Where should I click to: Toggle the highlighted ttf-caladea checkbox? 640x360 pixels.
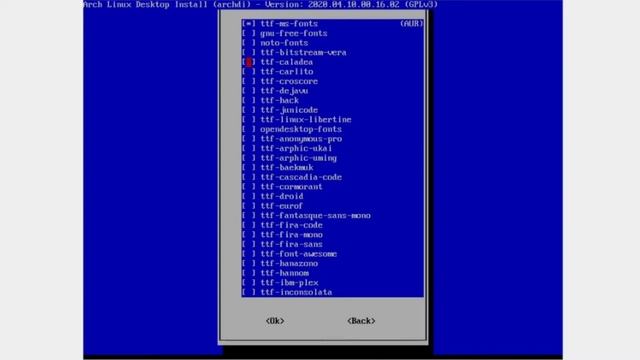click(x=249, y=62)
